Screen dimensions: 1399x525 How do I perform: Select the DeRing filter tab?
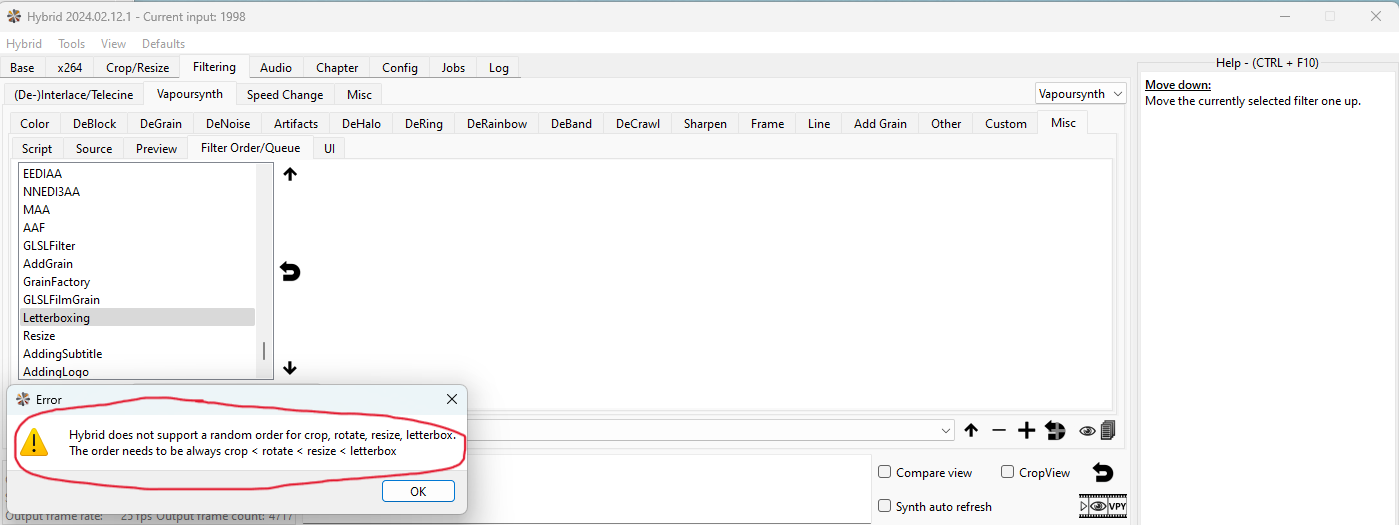click(424, 124)
